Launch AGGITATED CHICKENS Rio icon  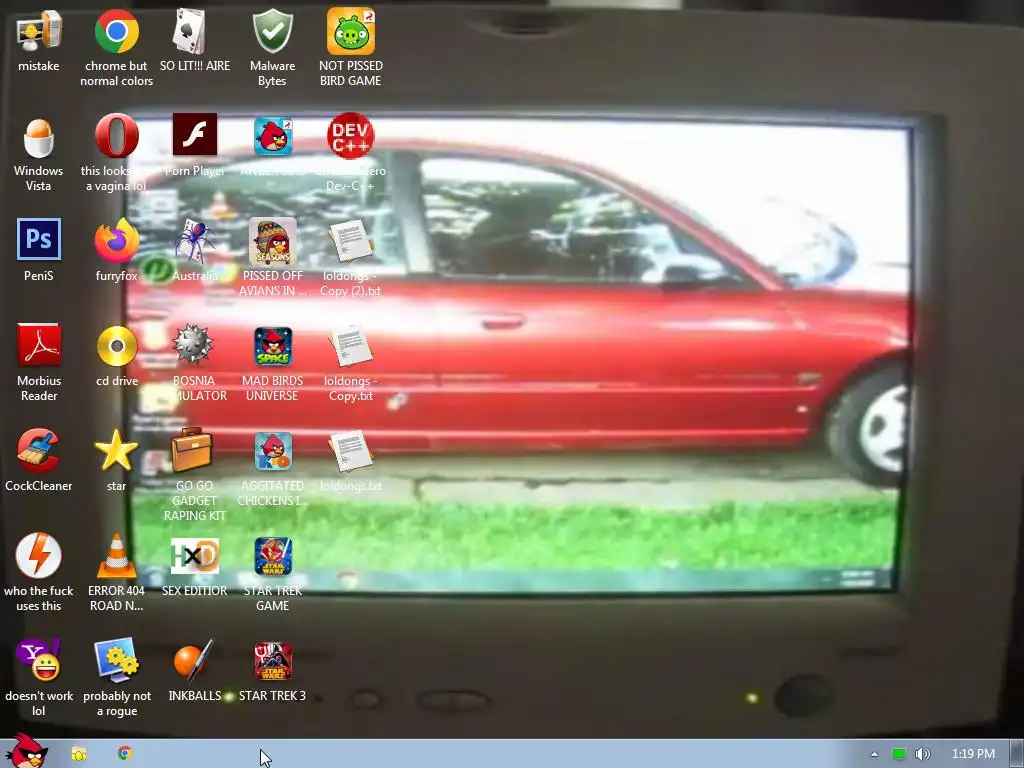[273, 451]
